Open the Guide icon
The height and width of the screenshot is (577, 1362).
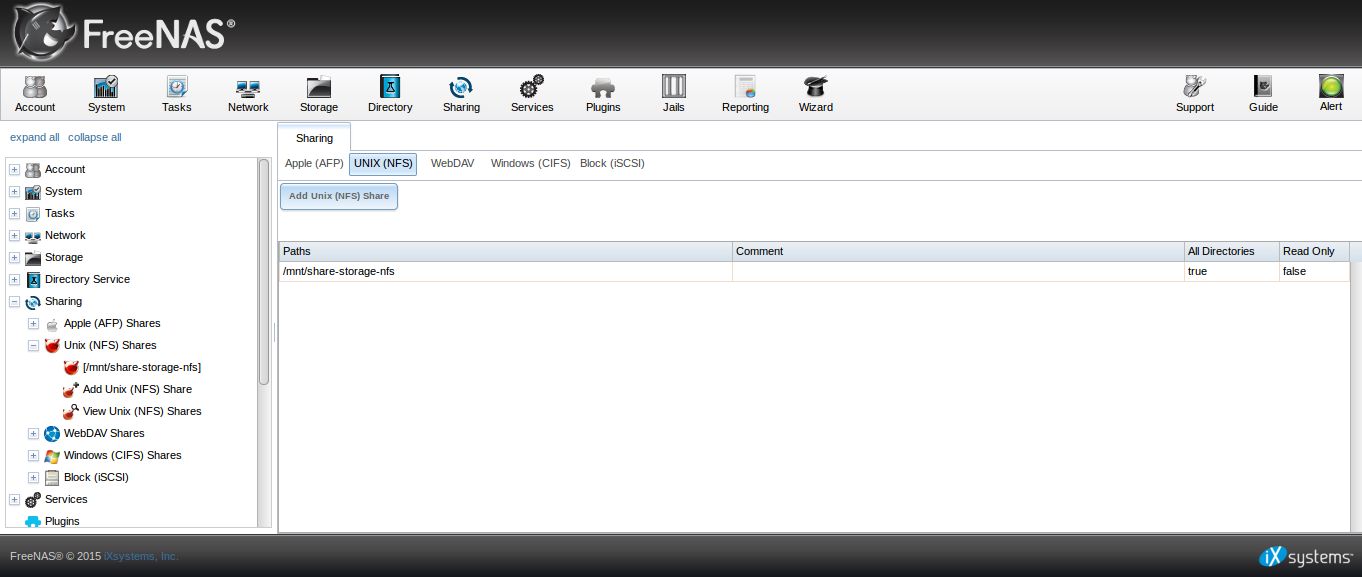(1262, 93)
